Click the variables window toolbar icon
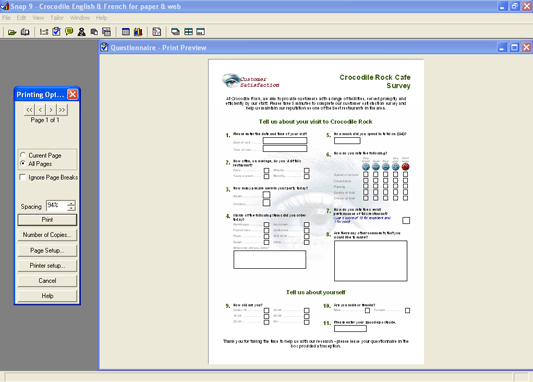Viewport: 533px width, 382px height. tap(44, 32)
